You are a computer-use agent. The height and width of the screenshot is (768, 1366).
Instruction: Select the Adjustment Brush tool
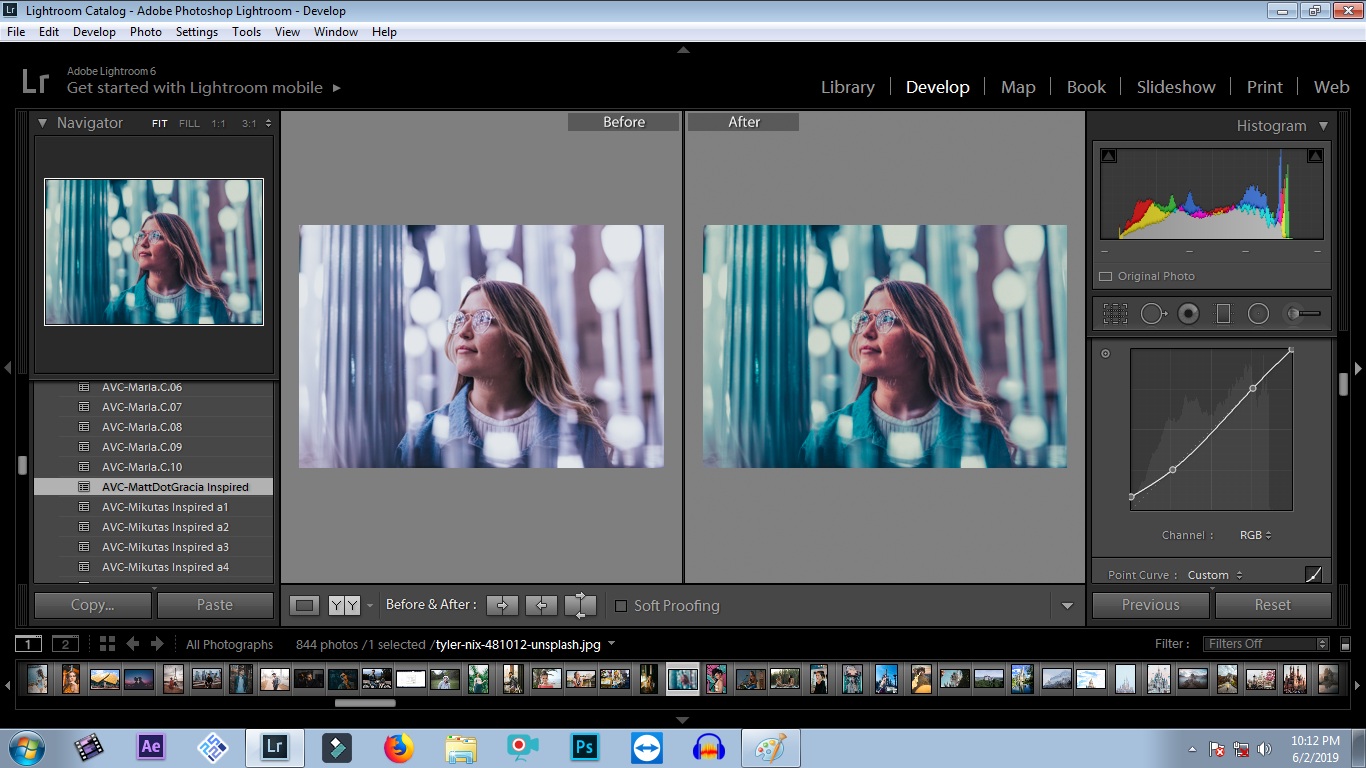pos(1303,314)
